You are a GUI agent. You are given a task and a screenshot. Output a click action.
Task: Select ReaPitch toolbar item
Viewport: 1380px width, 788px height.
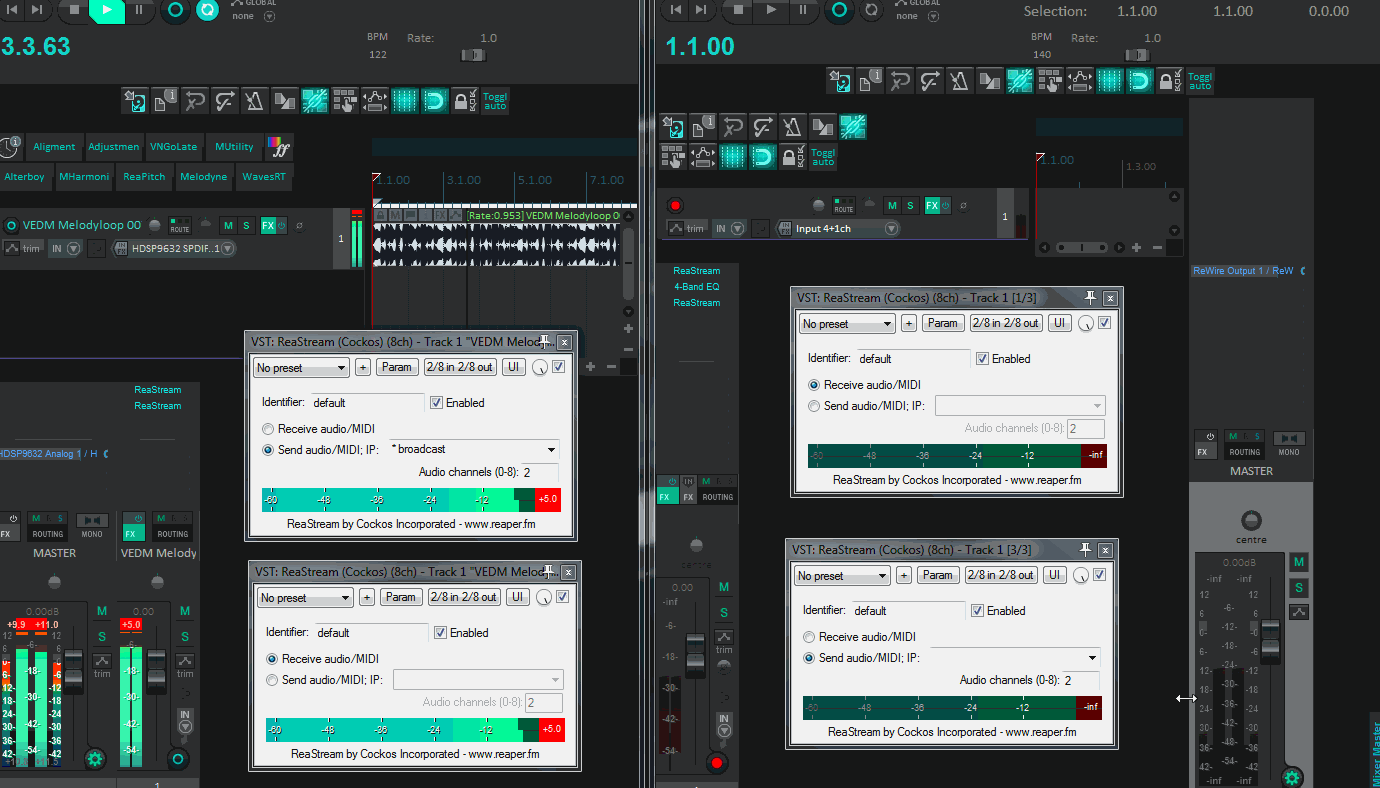click(145, 177)
